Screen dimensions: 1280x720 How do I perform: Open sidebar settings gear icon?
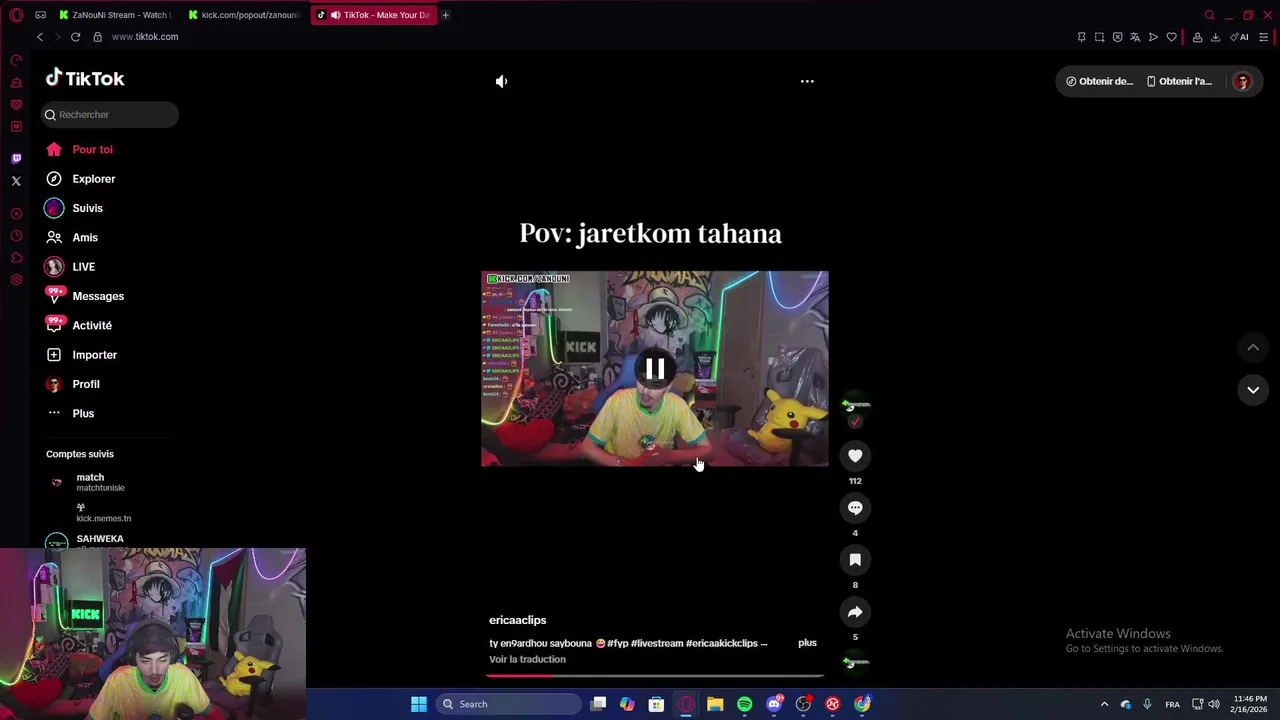point(16,280)
